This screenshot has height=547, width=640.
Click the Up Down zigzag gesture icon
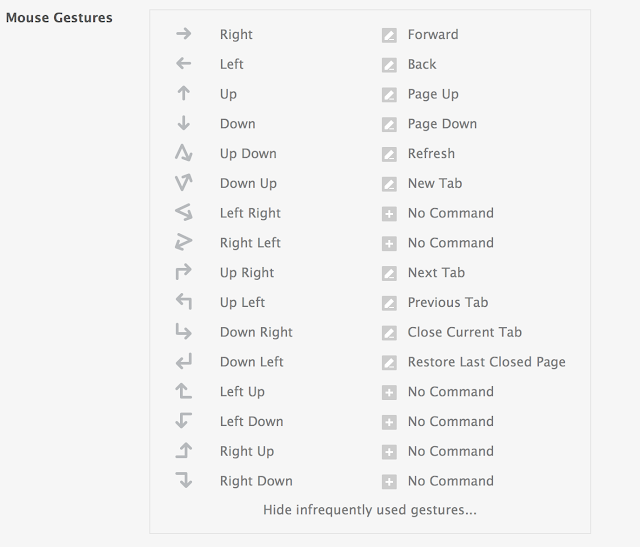[x=183, y=154]
